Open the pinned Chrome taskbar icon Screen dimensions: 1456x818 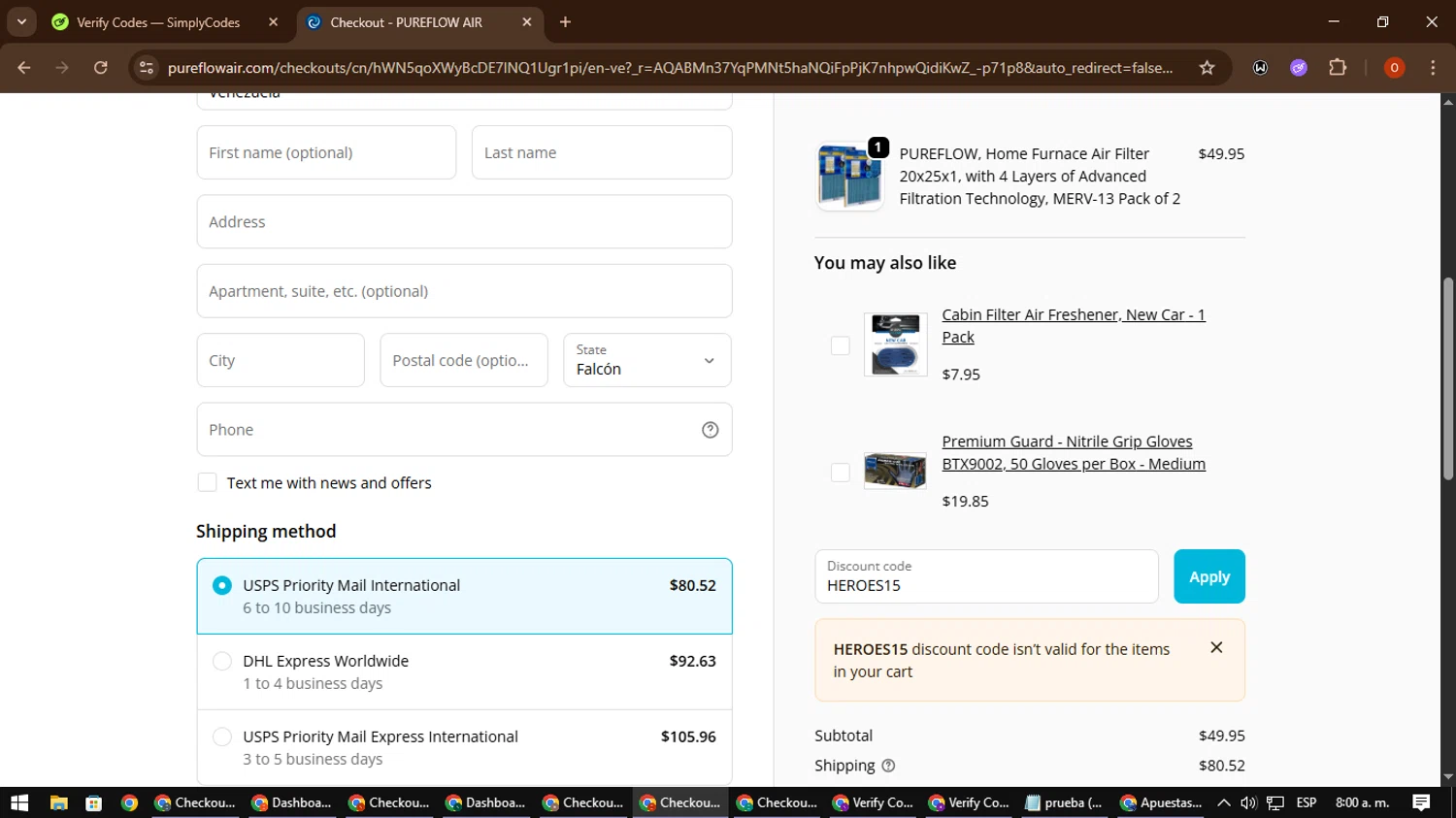[129, 802]
